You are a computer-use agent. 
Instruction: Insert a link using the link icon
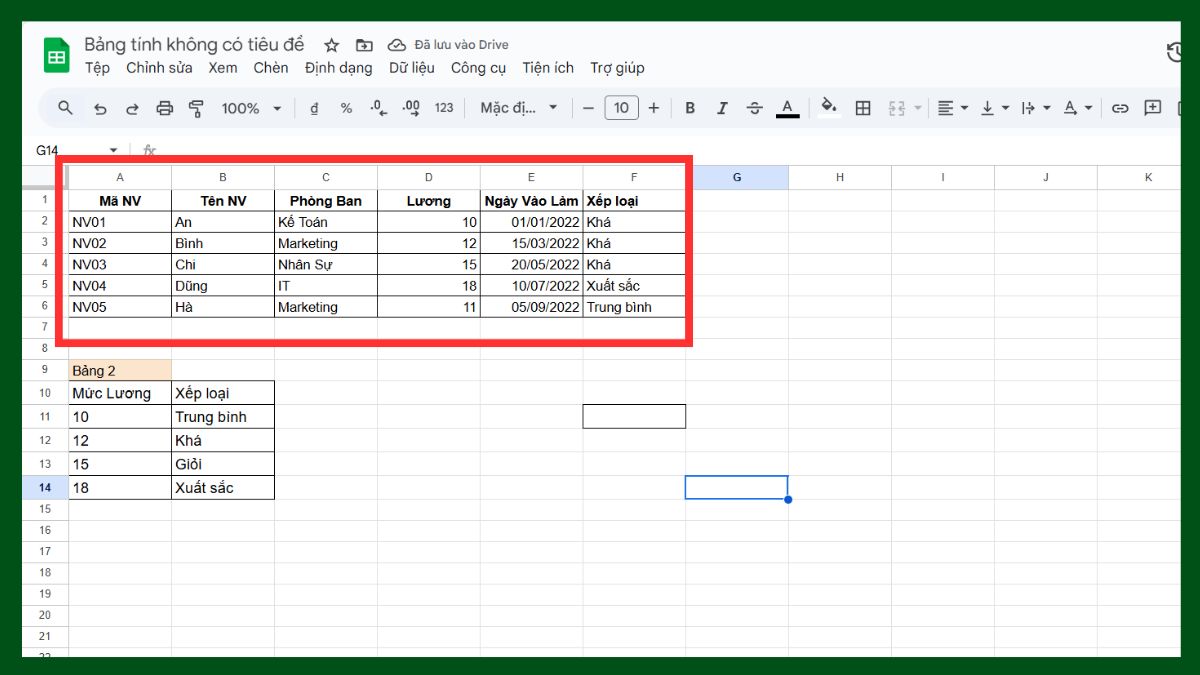pos(1119,107)
